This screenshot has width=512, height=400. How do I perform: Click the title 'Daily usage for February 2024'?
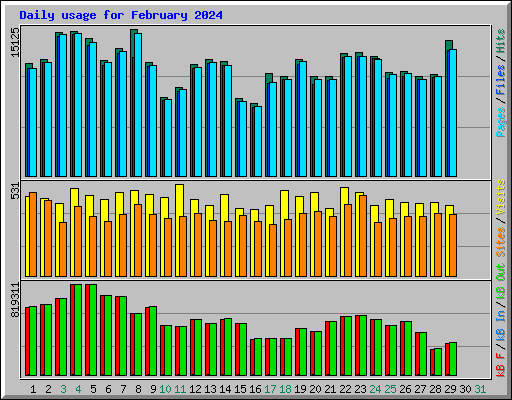click(x=121, y=15)
